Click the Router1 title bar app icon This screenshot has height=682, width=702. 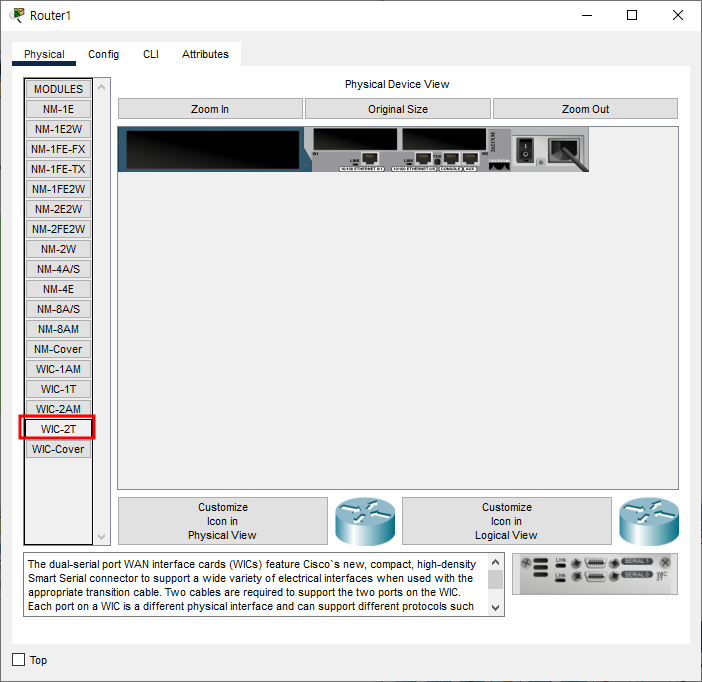[x=18, y=15]
